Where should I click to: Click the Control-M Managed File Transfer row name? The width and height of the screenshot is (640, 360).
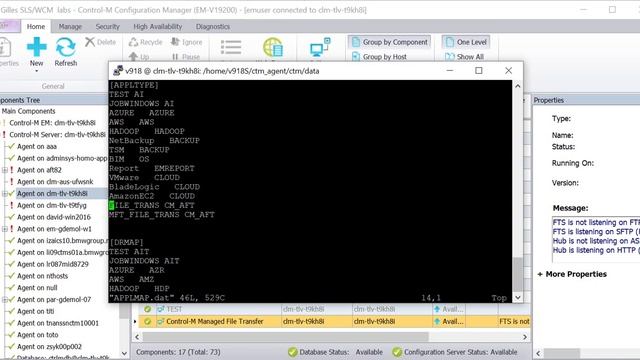tap(215, 322)
